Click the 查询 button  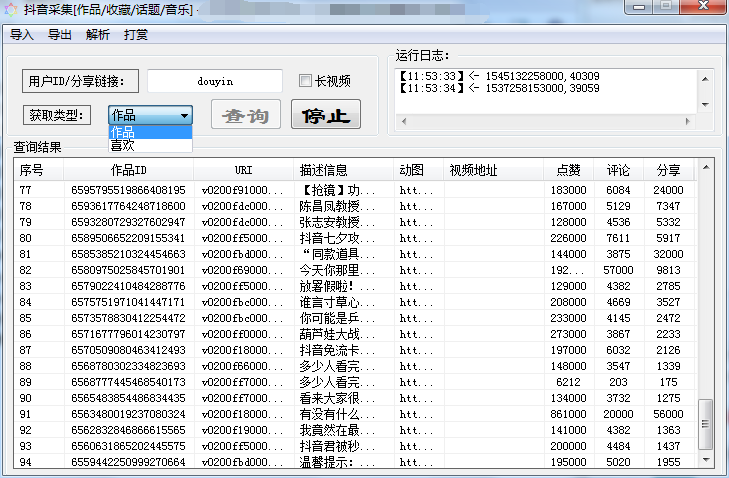pyautogui.click(x=246, y=114)
